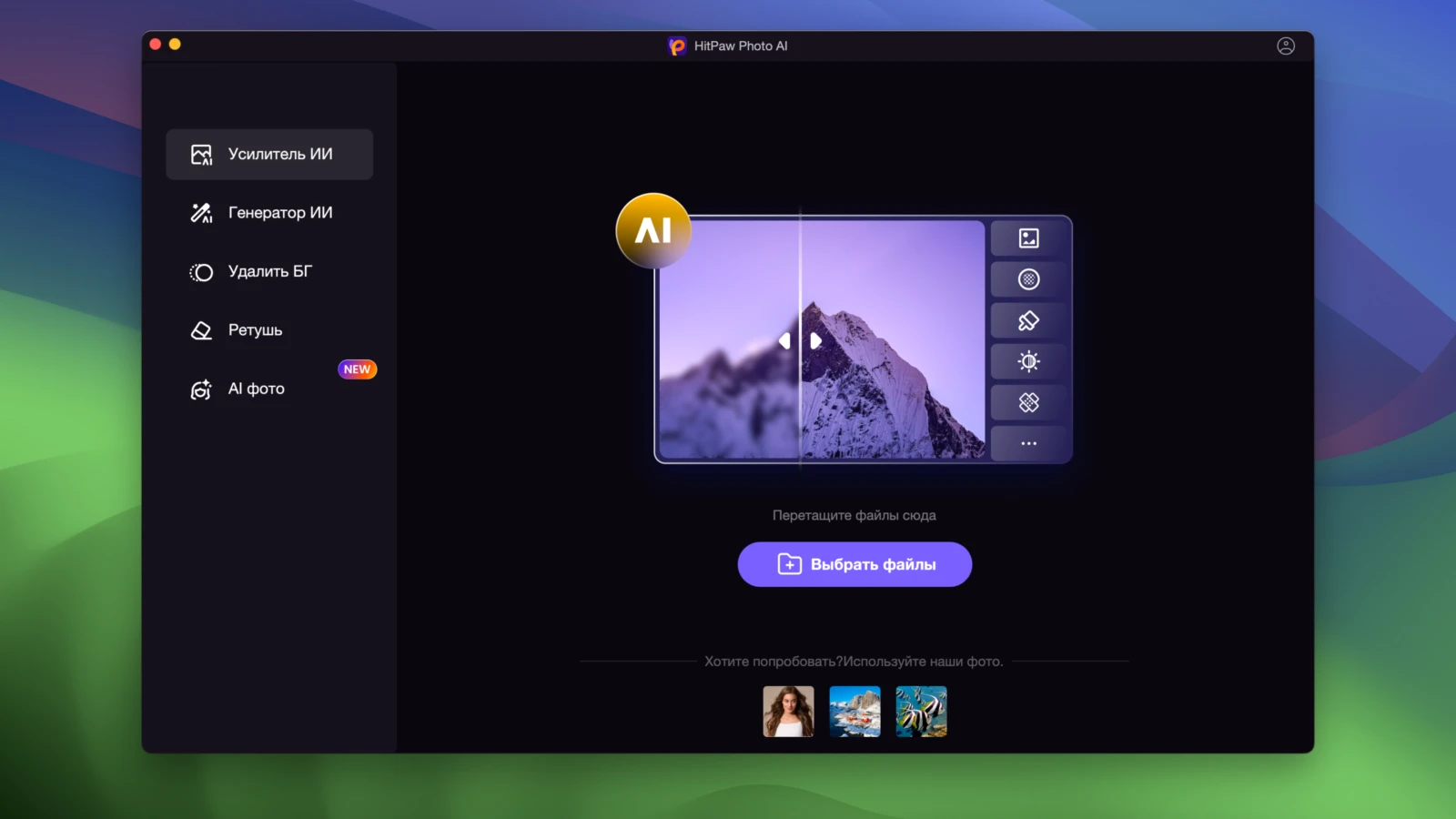Viewport: 1456px width, 819px height.
Task: Click the brightness sun icon in preview
Action: click(1028, 361)
